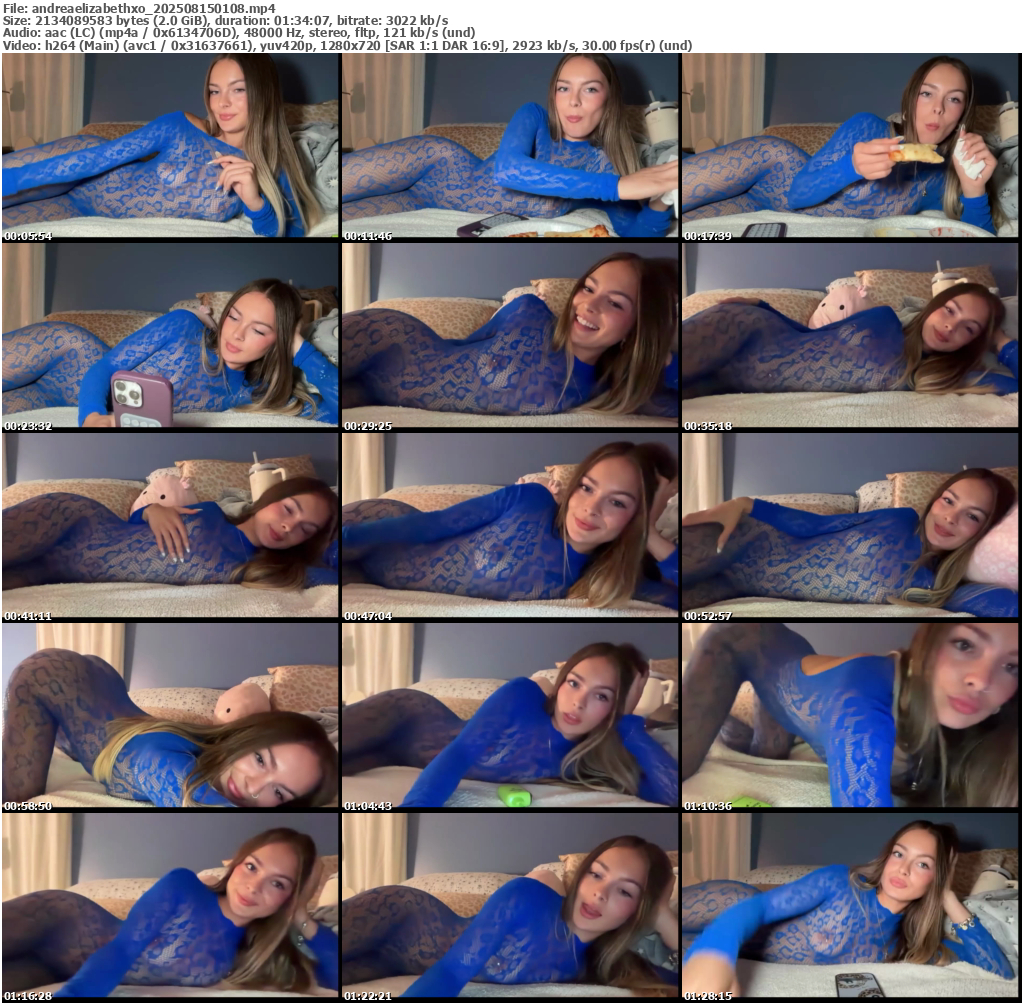1024x1003 pixels.
Task: Open the 00:47:04 preview thumbnail
Action: [510, 526]
